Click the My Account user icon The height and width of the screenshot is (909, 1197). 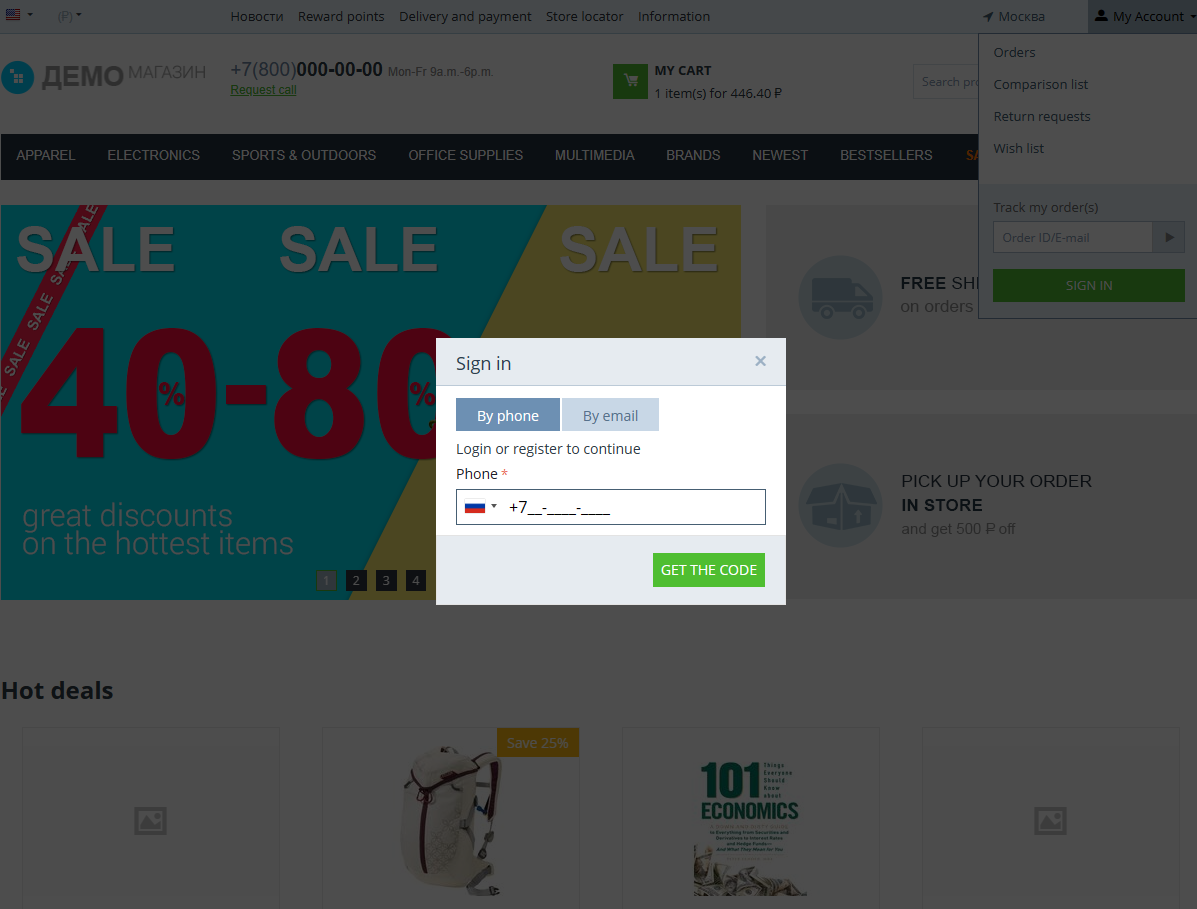(1101, 16)
